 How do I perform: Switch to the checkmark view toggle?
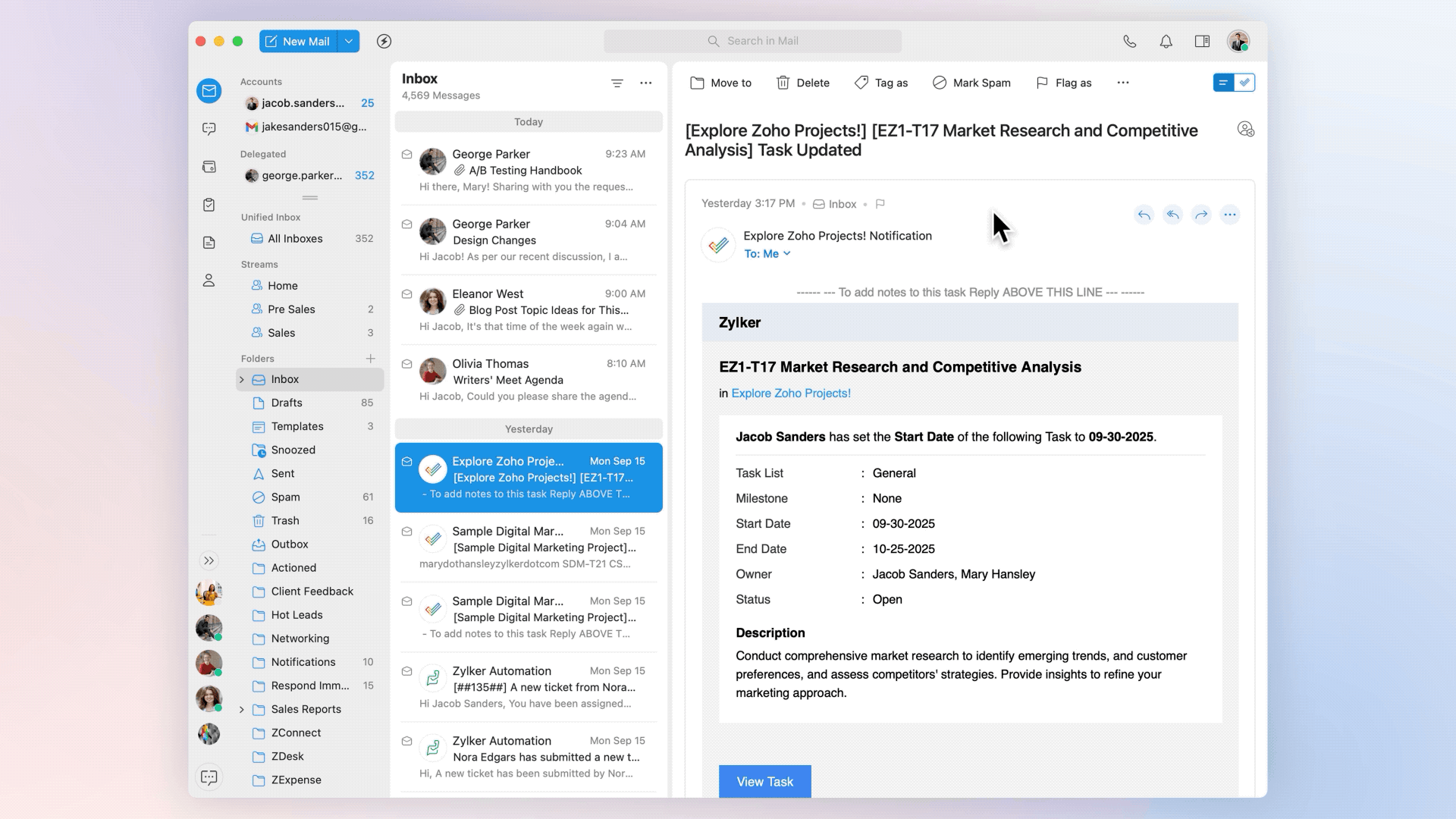1244,83
